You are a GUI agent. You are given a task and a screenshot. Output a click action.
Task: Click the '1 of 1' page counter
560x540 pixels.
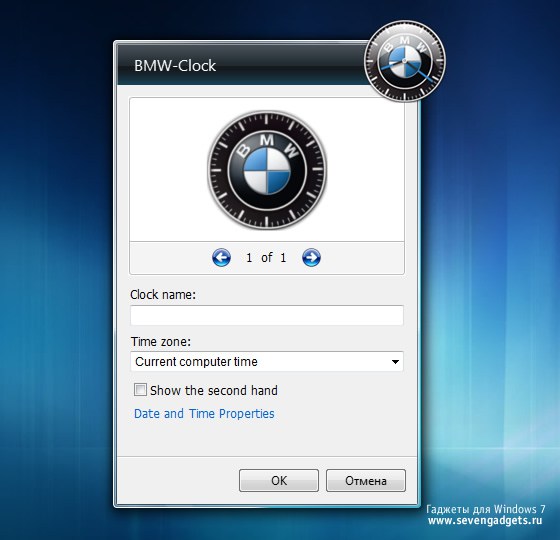266,258
